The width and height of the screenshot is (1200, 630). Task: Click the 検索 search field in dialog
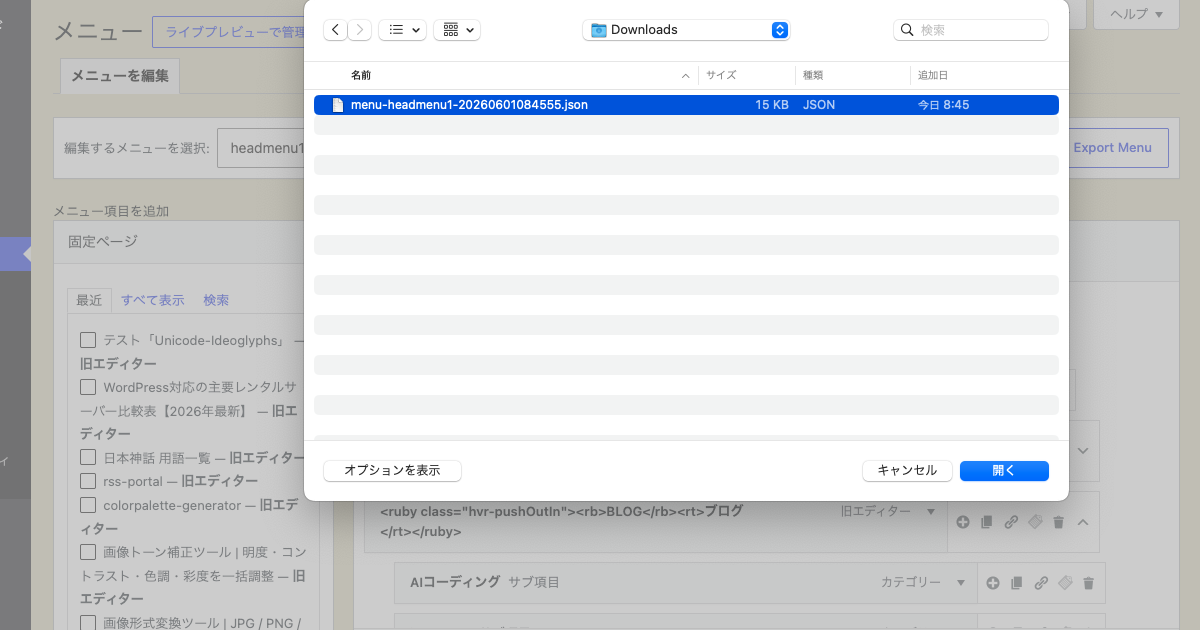tap(971, 30)
